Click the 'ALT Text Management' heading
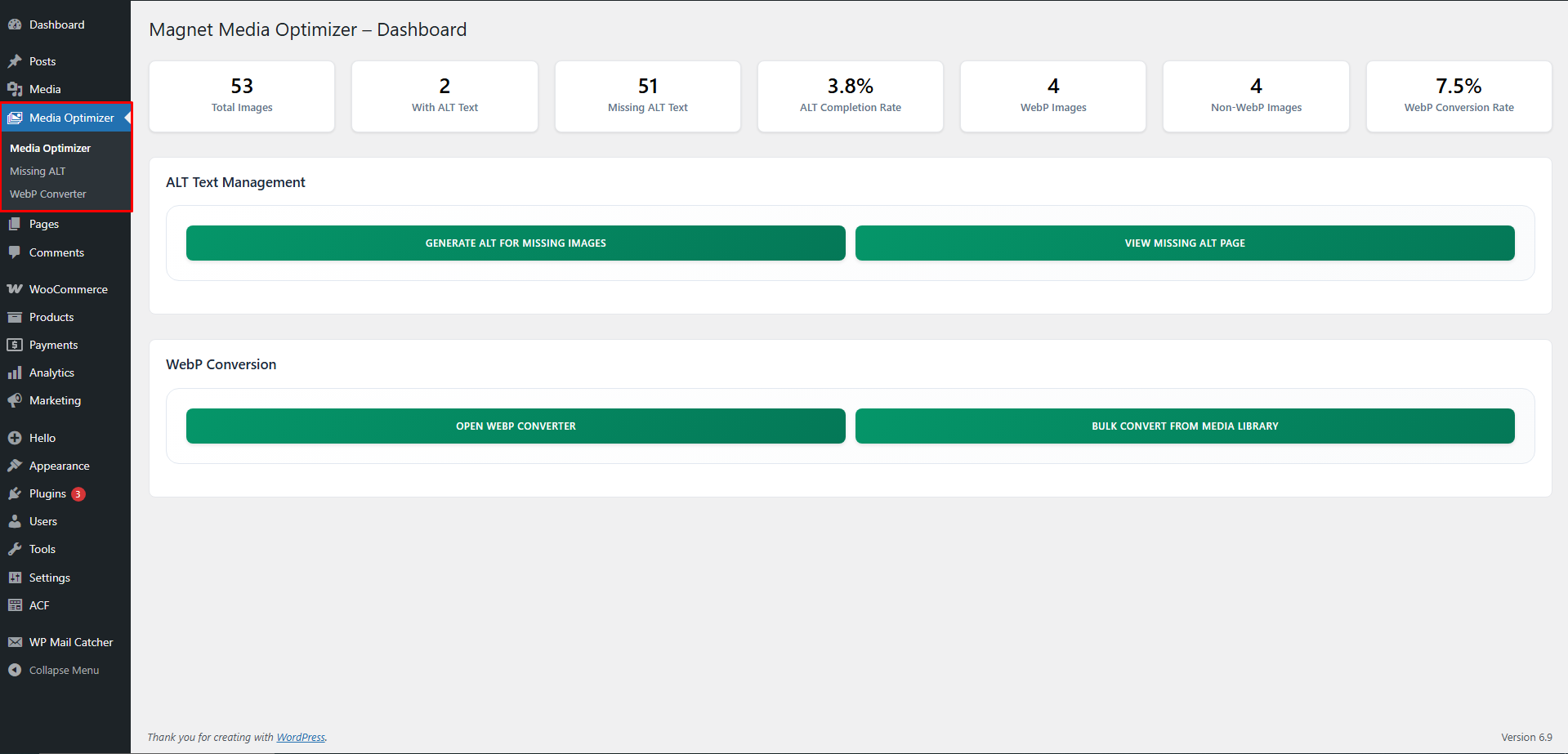 tap(235, 182)
